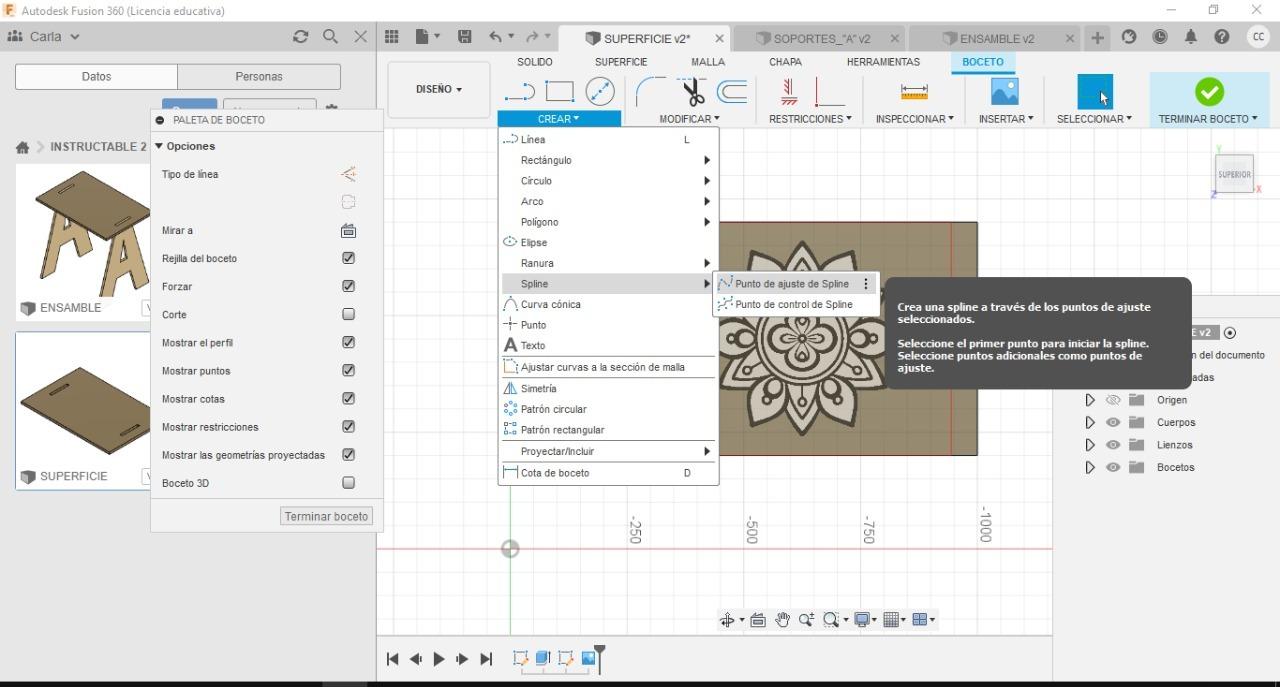Open the help question mark icon
The height and width of the screenshot is (687, 1280).
1221,37
